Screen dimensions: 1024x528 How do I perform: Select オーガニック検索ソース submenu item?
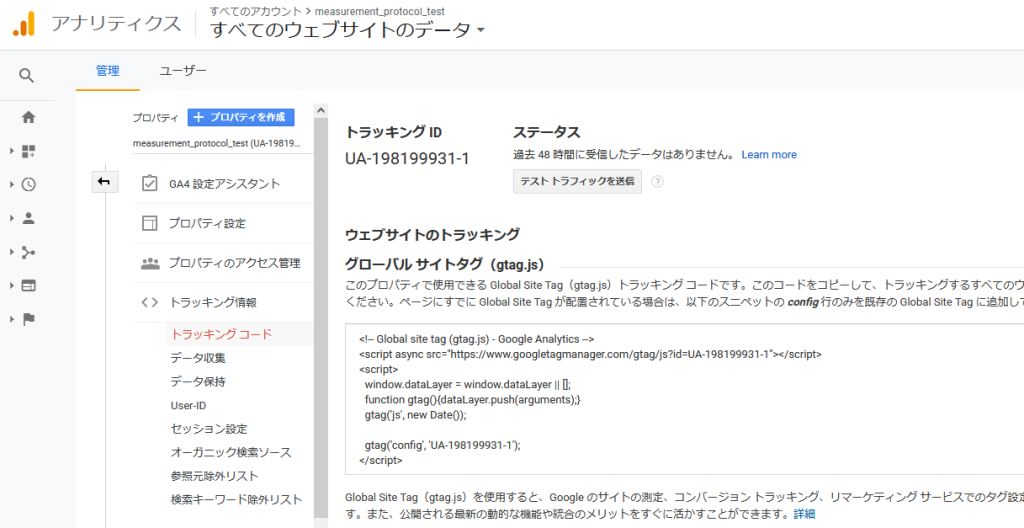tap(231, 452)
